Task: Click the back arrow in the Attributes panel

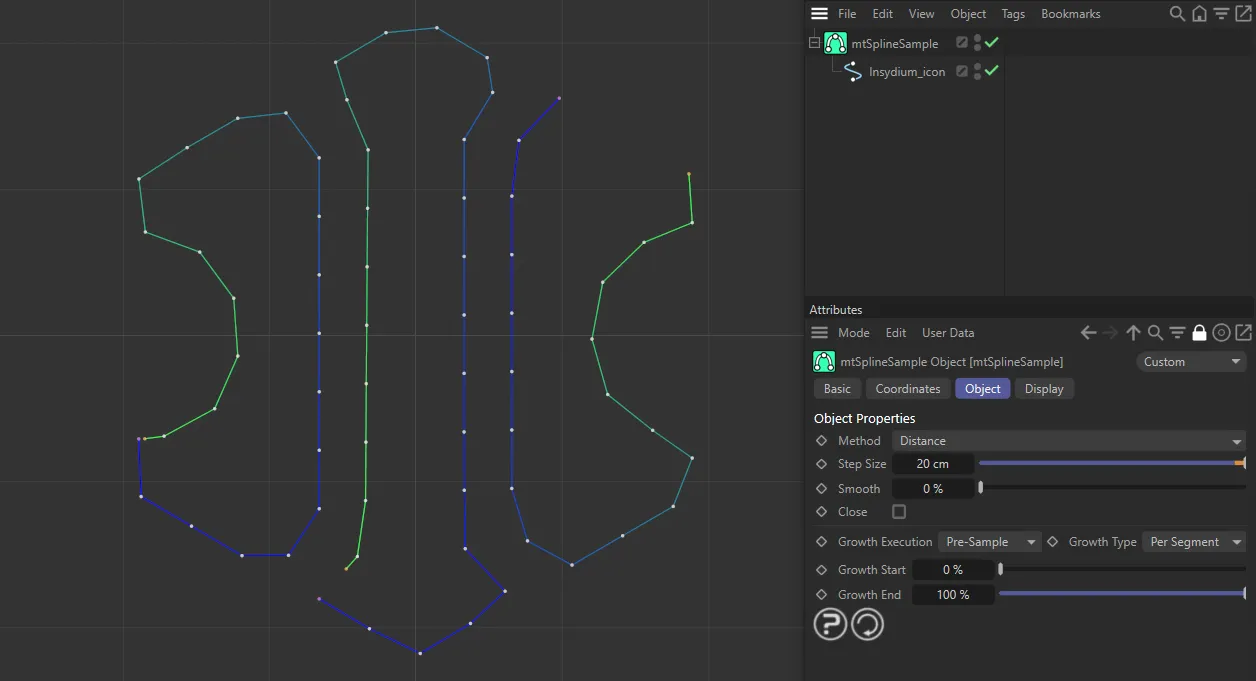Action: point(1088,332)
